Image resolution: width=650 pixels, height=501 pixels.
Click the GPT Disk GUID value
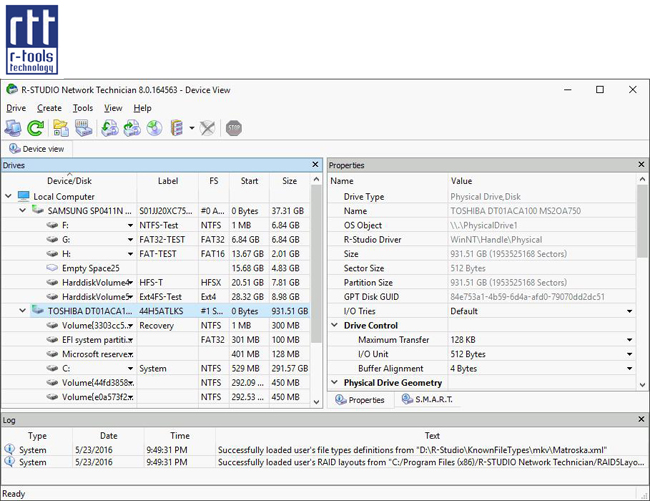click(x=527, y=297)
